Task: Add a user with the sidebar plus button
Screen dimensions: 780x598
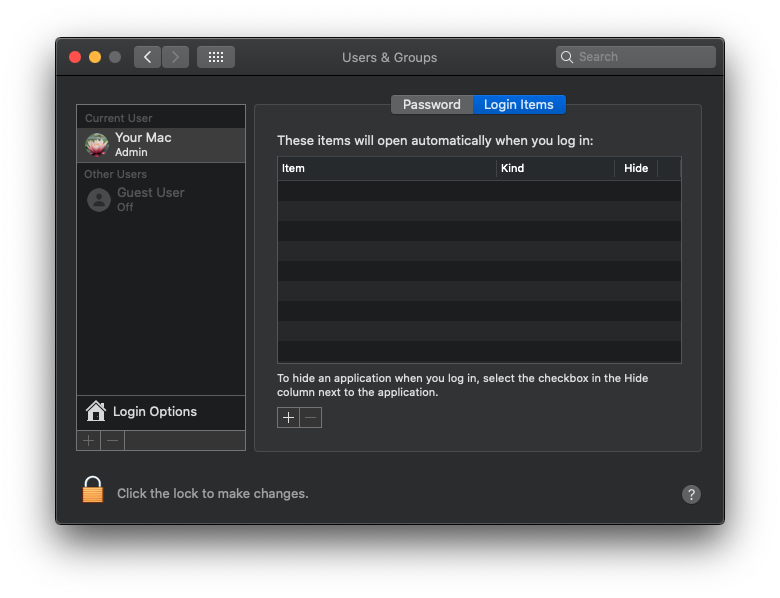Action: (89, 441)
